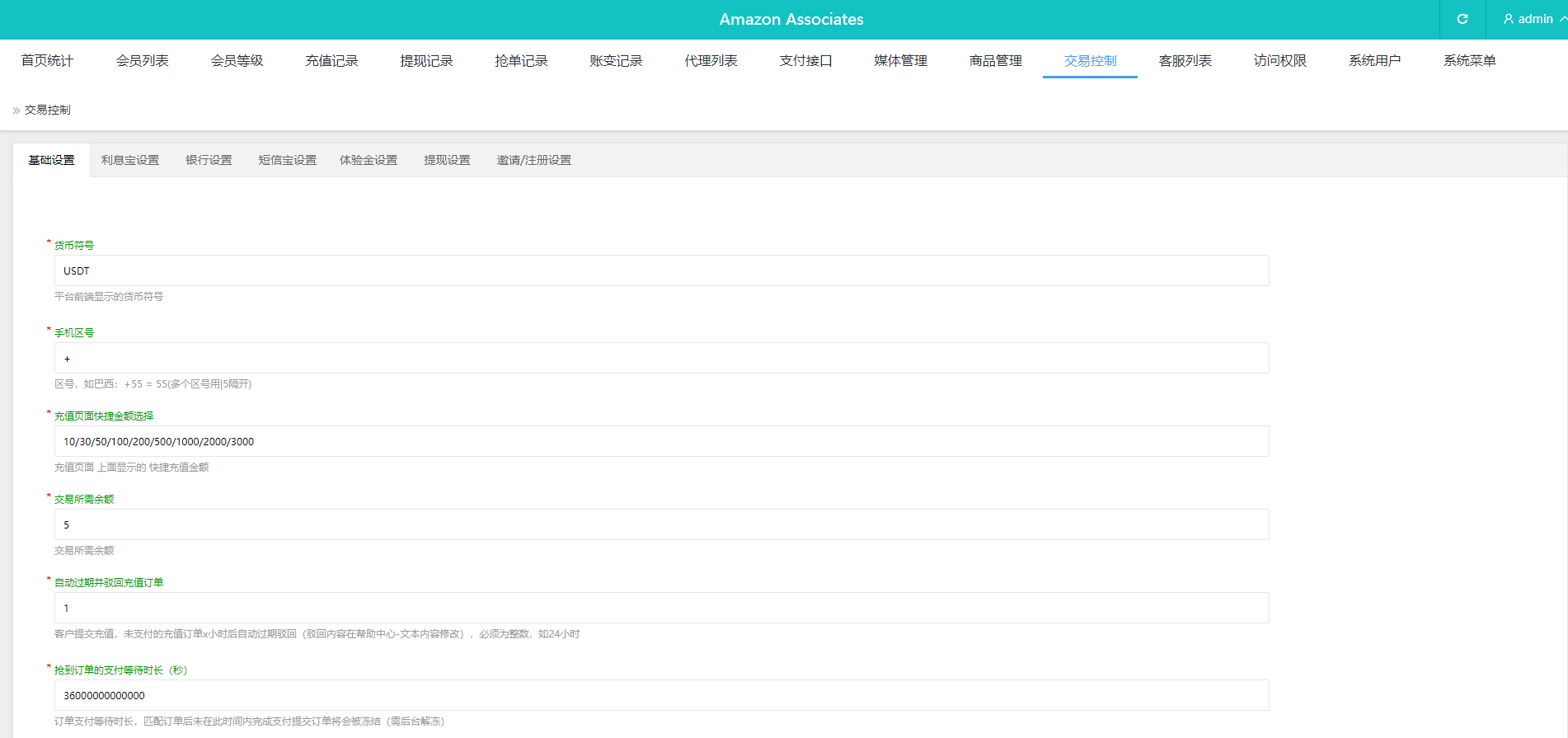Click the 交易所需余额 field showing 5
This screenshot has width=1568, height=738.
coord(661,524)
